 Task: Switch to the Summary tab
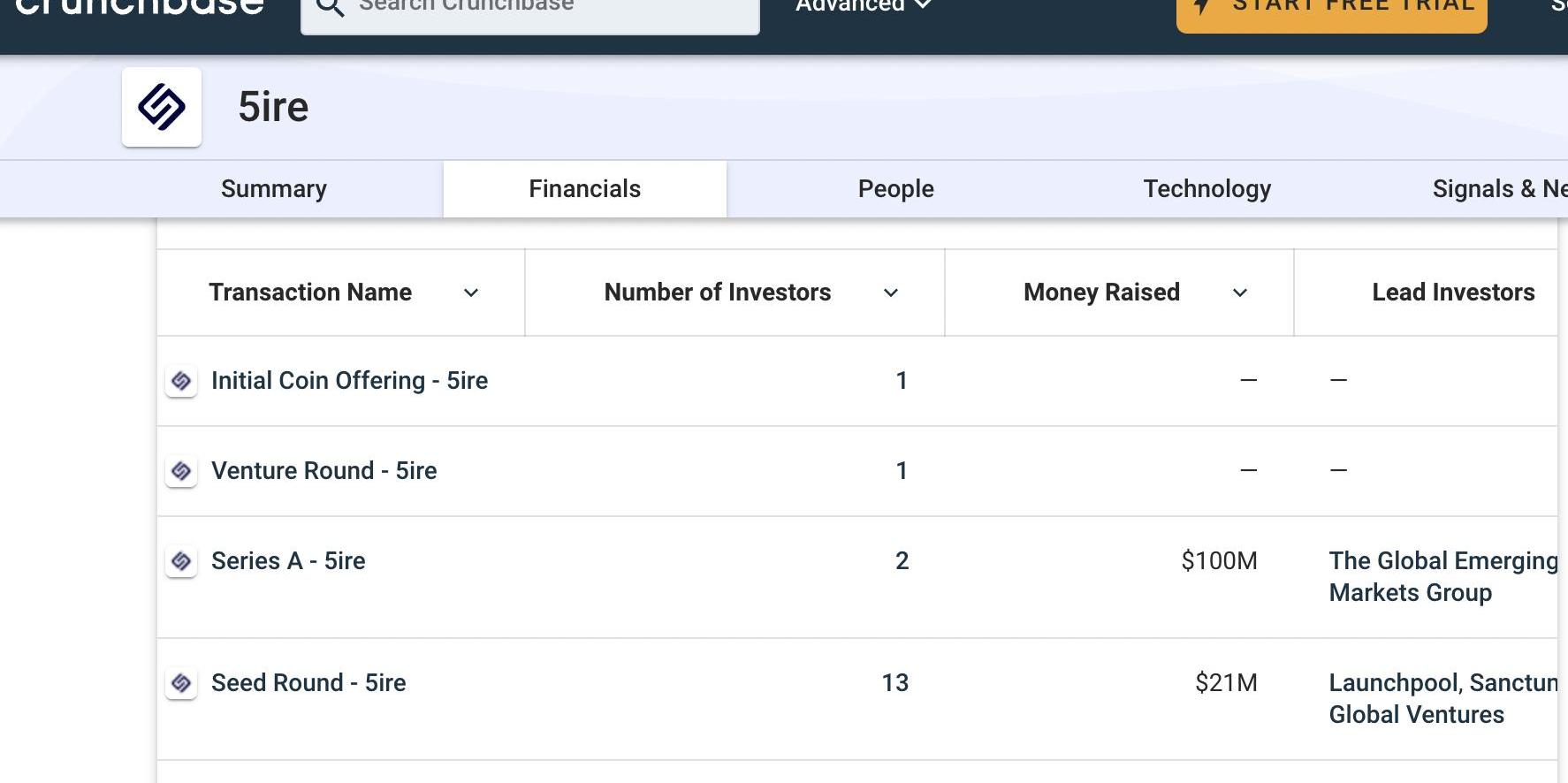[274, 188]
